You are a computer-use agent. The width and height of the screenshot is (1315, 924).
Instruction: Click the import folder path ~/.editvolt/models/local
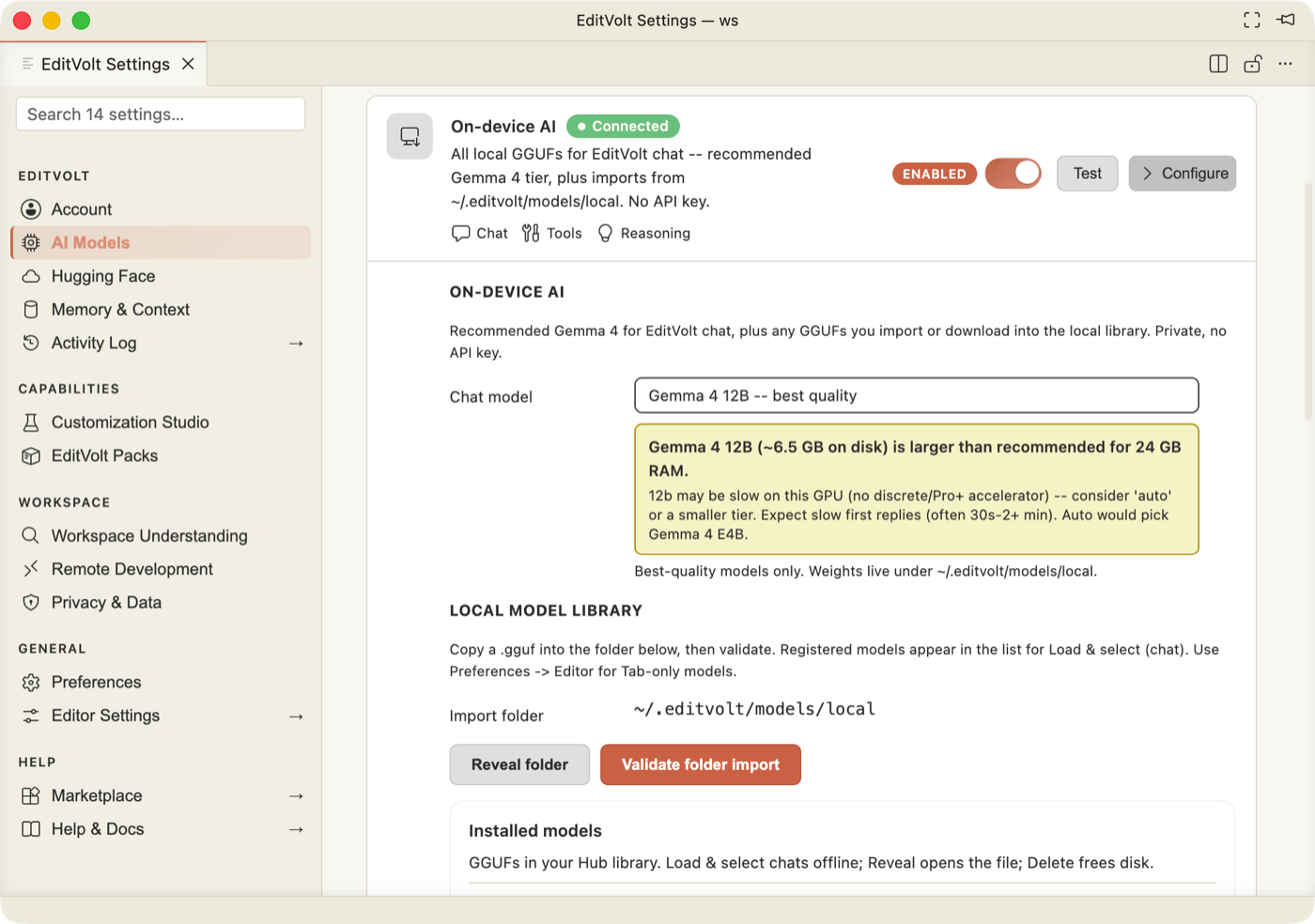point(754,709)
